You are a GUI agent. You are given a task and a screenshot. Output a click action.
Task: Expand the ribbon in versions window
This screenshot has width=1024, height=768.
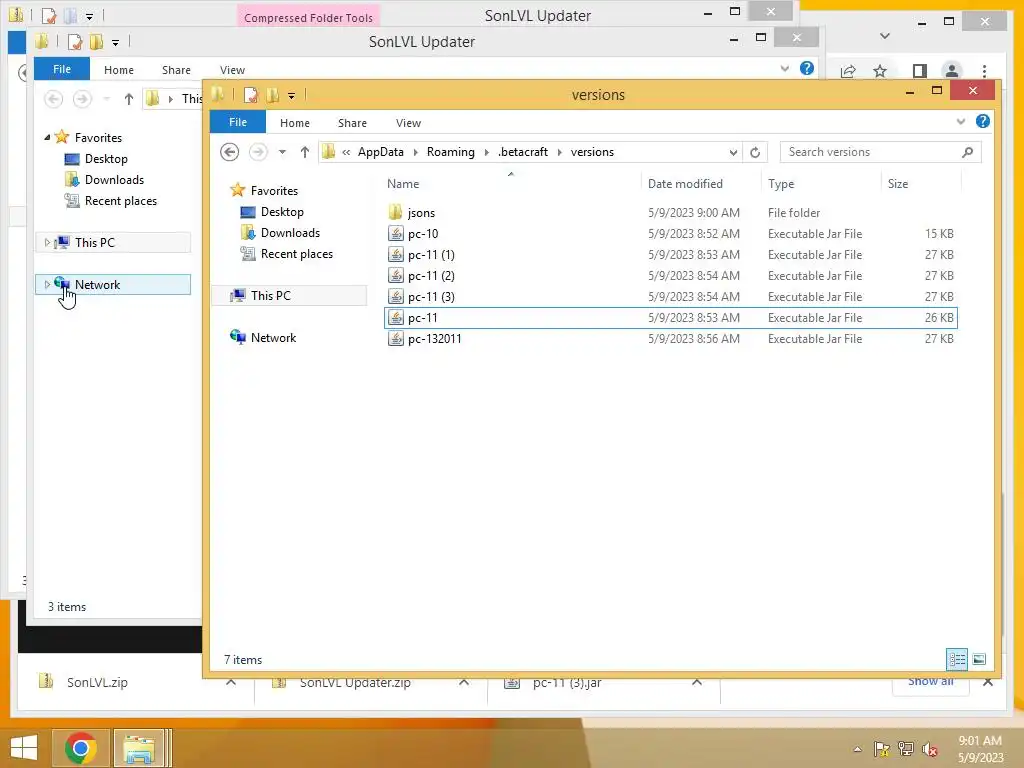tap(960, 121)
